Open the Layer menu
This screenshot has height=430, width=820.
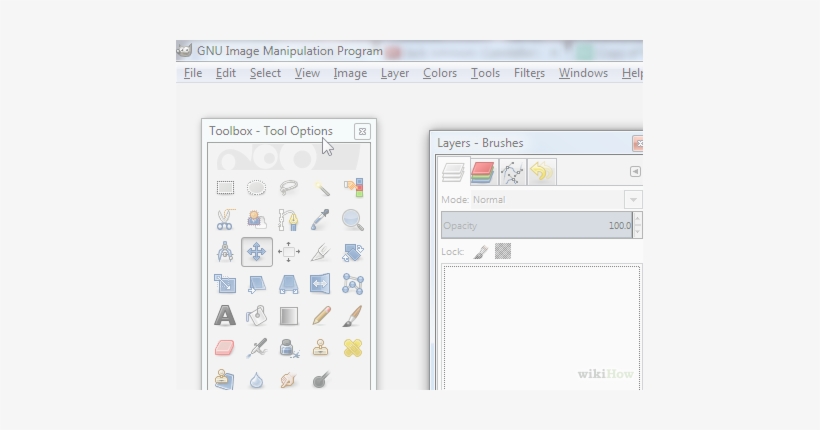(395, 73)
